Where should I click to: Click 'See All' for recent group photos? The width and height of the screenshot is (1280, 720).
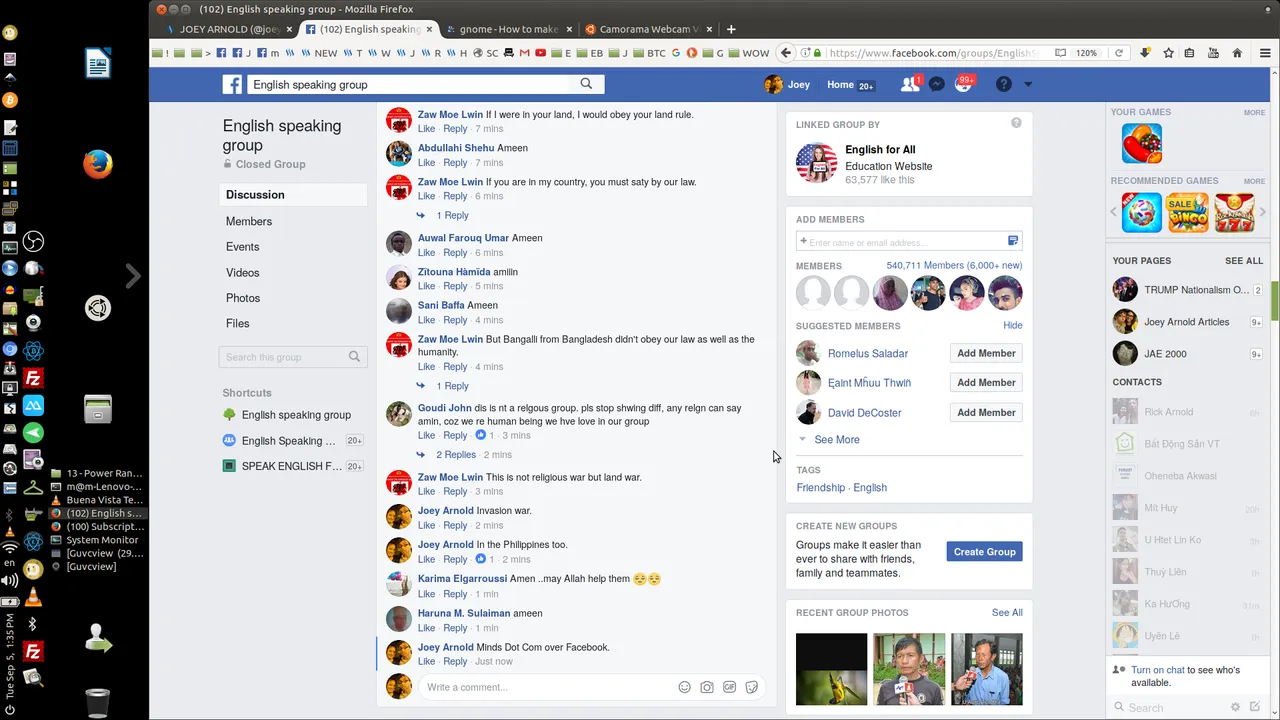click(1007, 613)
